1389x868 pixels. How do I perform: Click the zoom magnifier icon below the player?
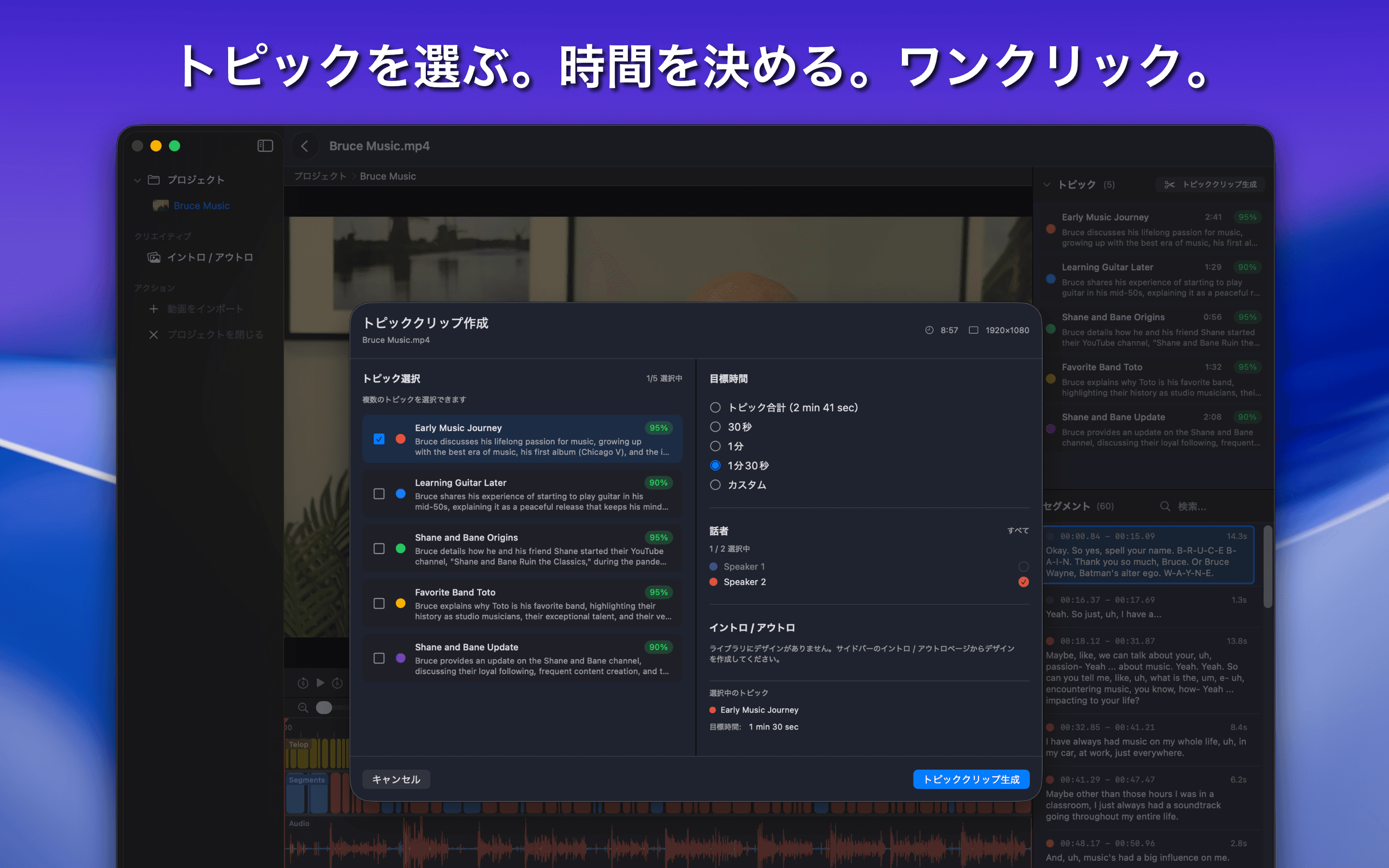(303, 708)
